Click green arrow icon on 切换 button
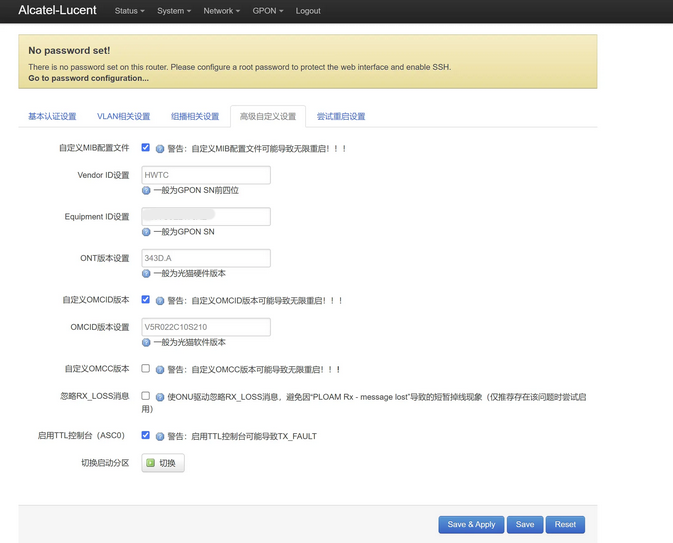673x543 pixels. [150, 463]
